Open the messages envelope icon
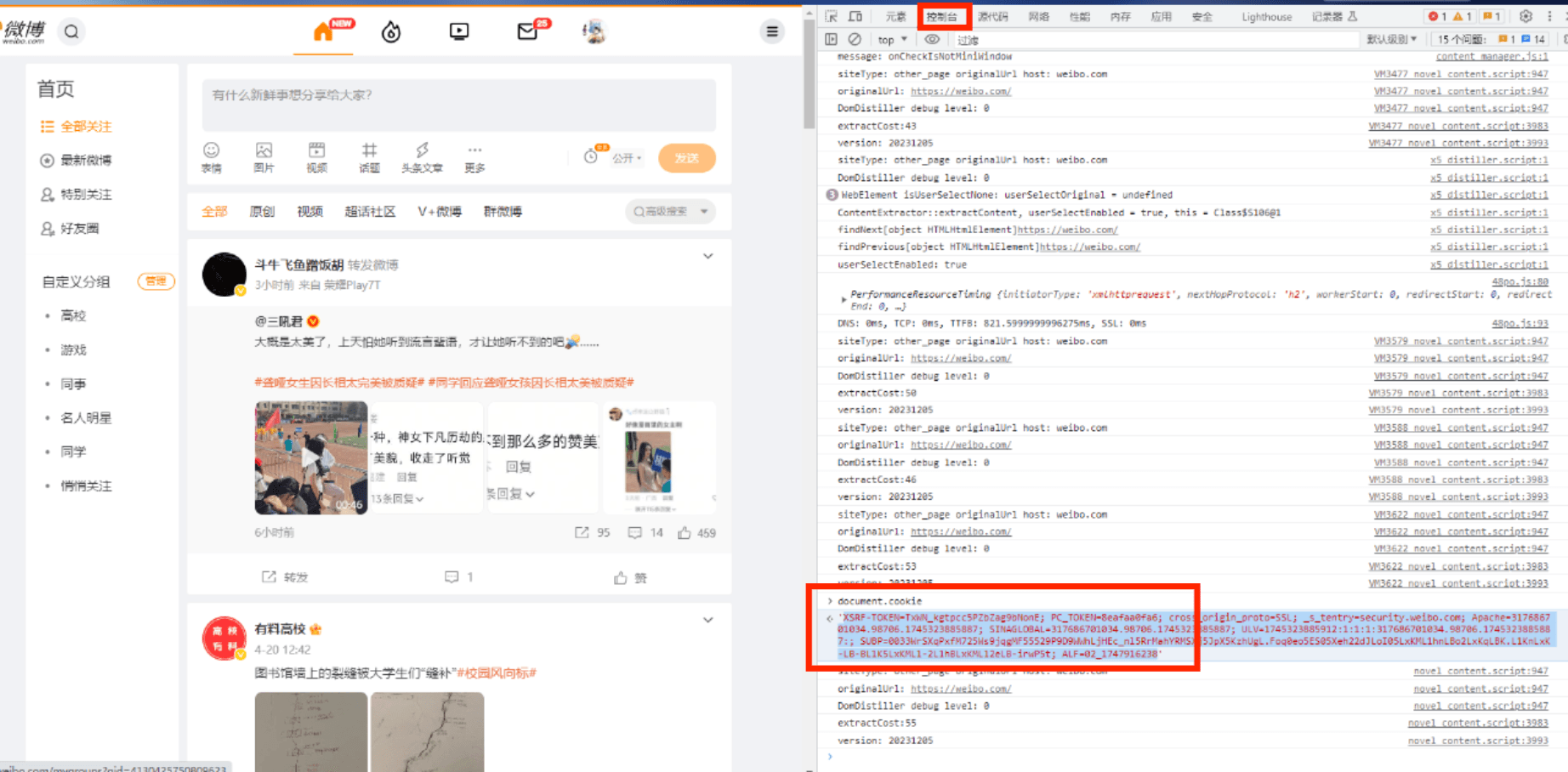 pyautogui.click(x=527, y=32)
